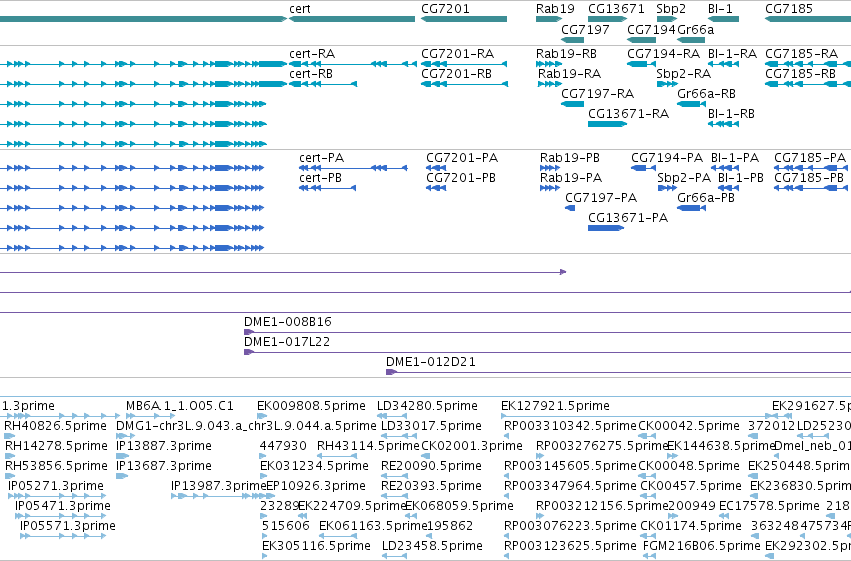The height and width of the screenshot is (561, 851).
Task: Select EST label MB6A.1_1.O05.C1
Action: (180, 406)
